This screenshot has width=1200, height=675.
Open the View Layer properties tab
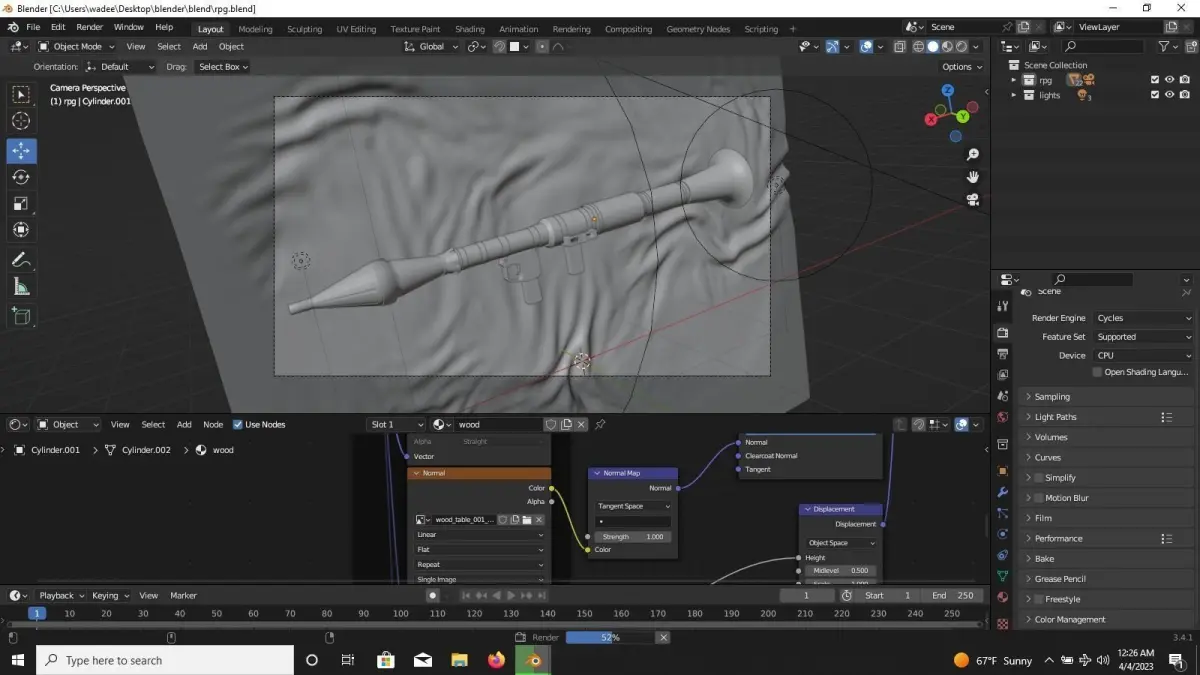1003,375
